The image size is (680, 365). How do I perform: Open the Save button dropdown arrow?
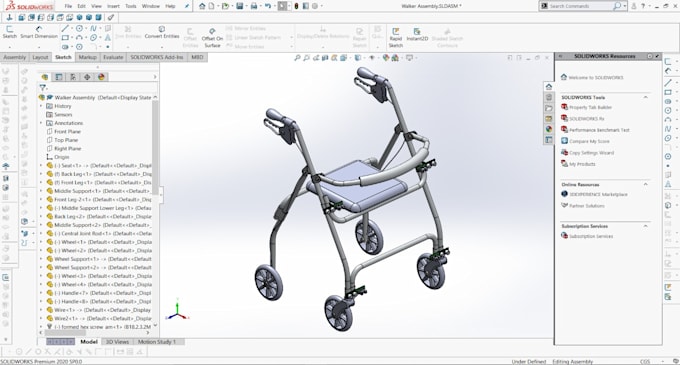coord(246,6)
